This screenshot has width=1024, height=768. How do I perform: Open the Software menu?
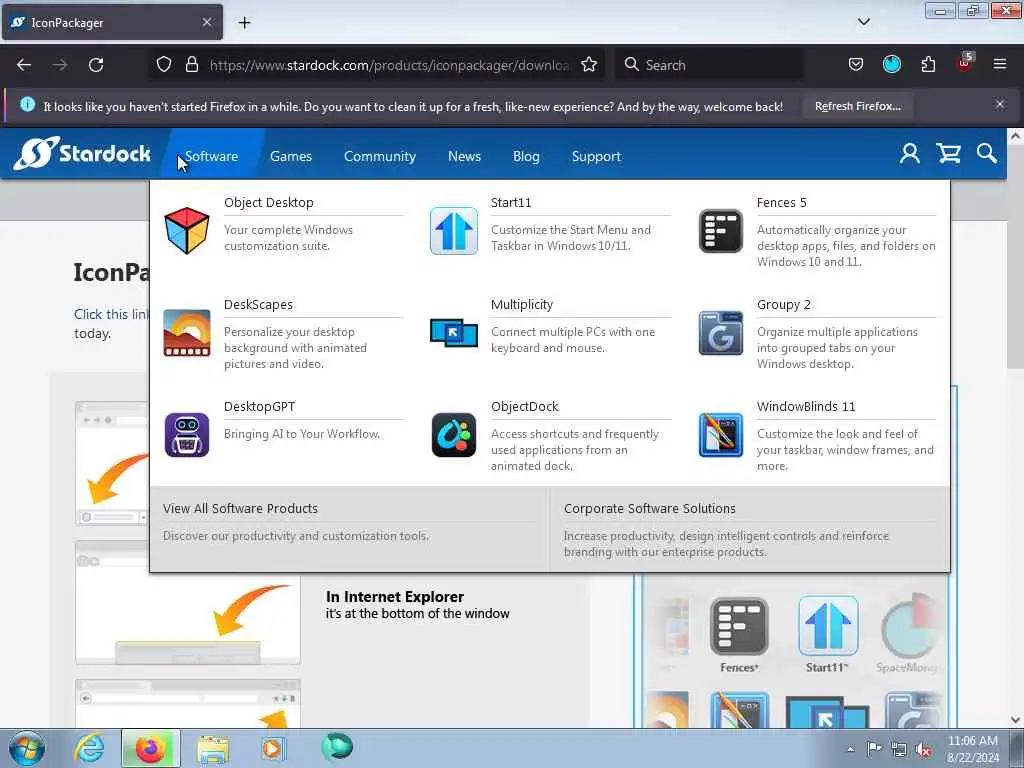[x=212, y=157]
